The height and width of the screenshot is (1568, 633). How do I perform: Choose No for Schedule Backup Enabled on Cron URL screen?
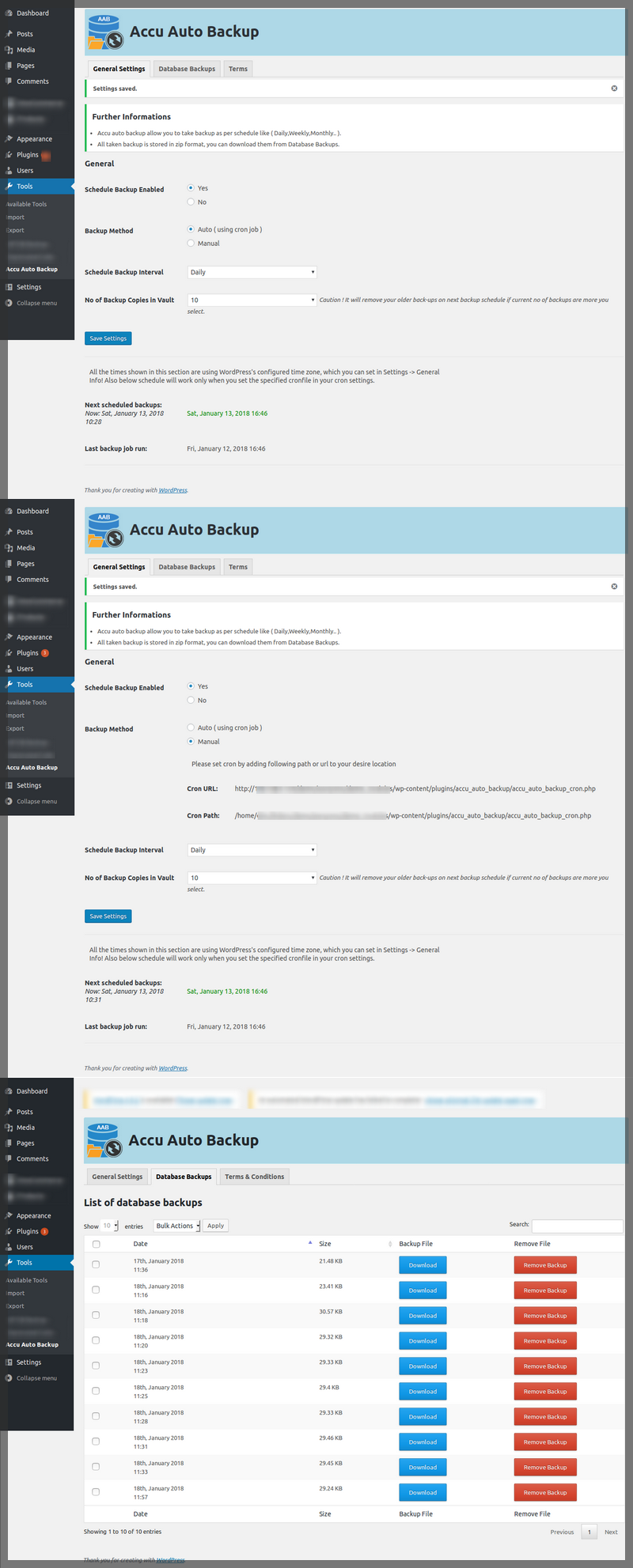click(x=191, y=701)
